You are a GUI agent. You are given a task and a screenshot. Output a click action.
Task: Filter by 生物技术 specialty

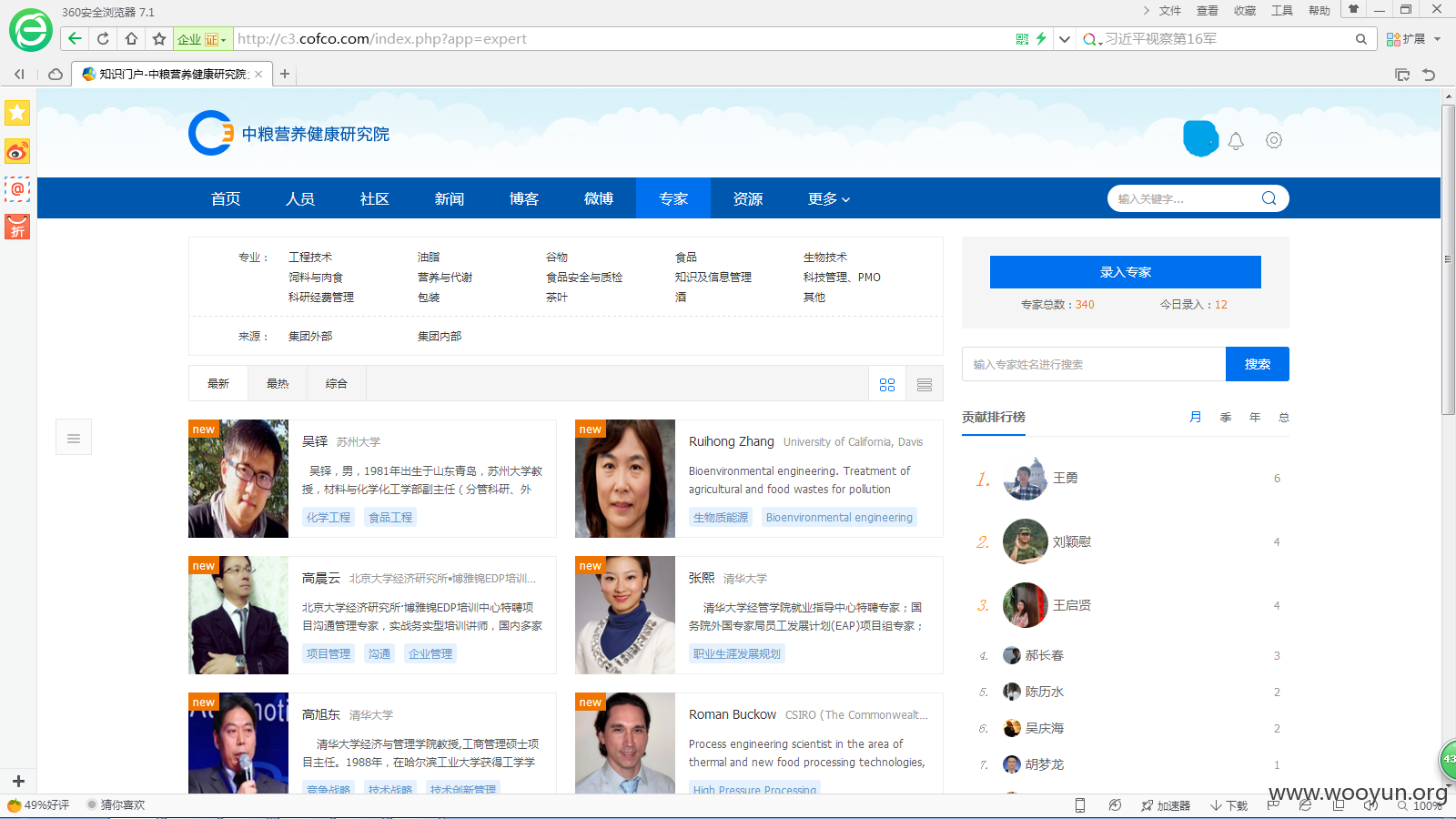(825, 258)
